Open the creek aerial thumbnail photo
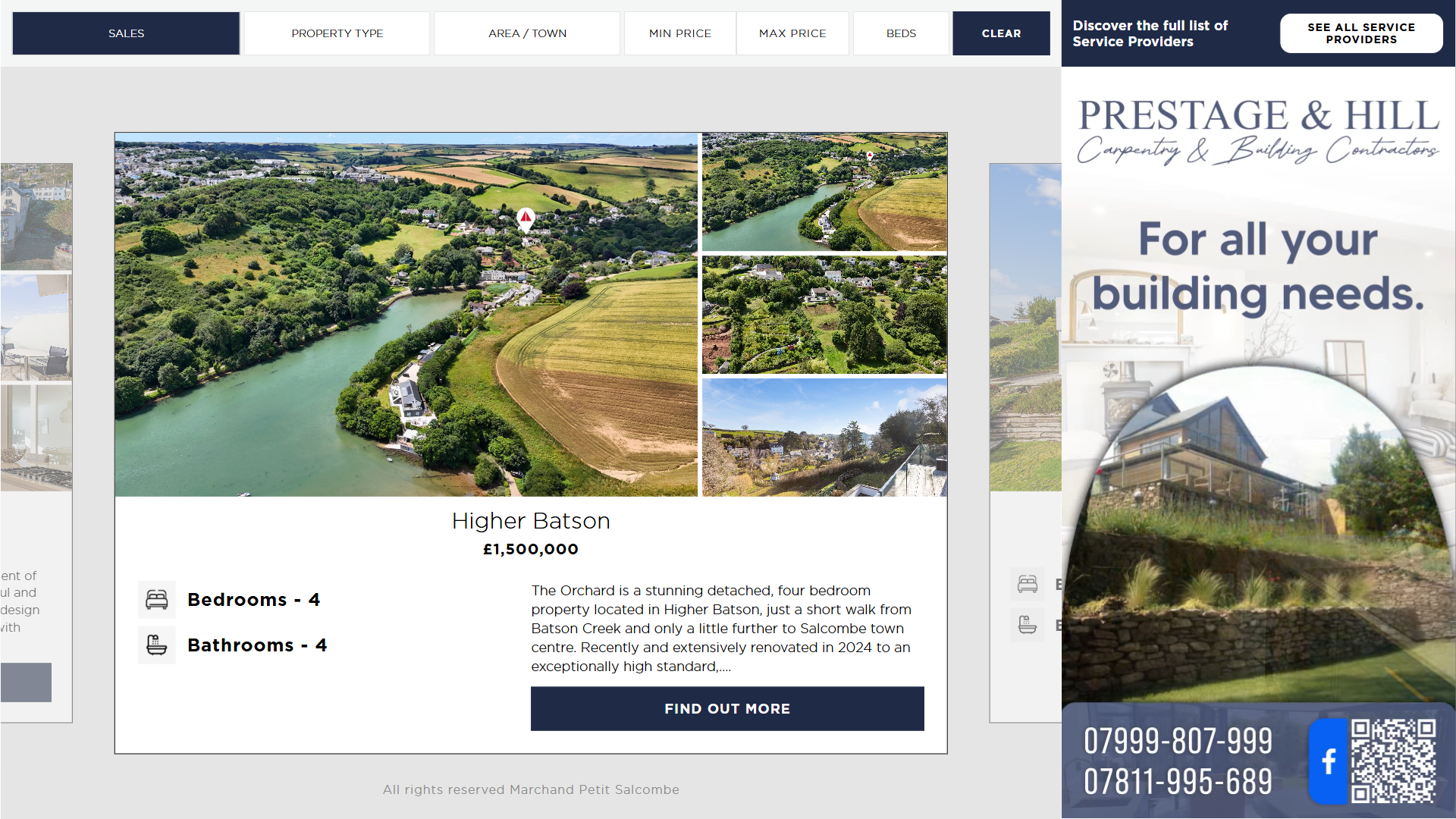Viewport: 1456px width, 819px height. pyautogui.click(x=824, y=192)
